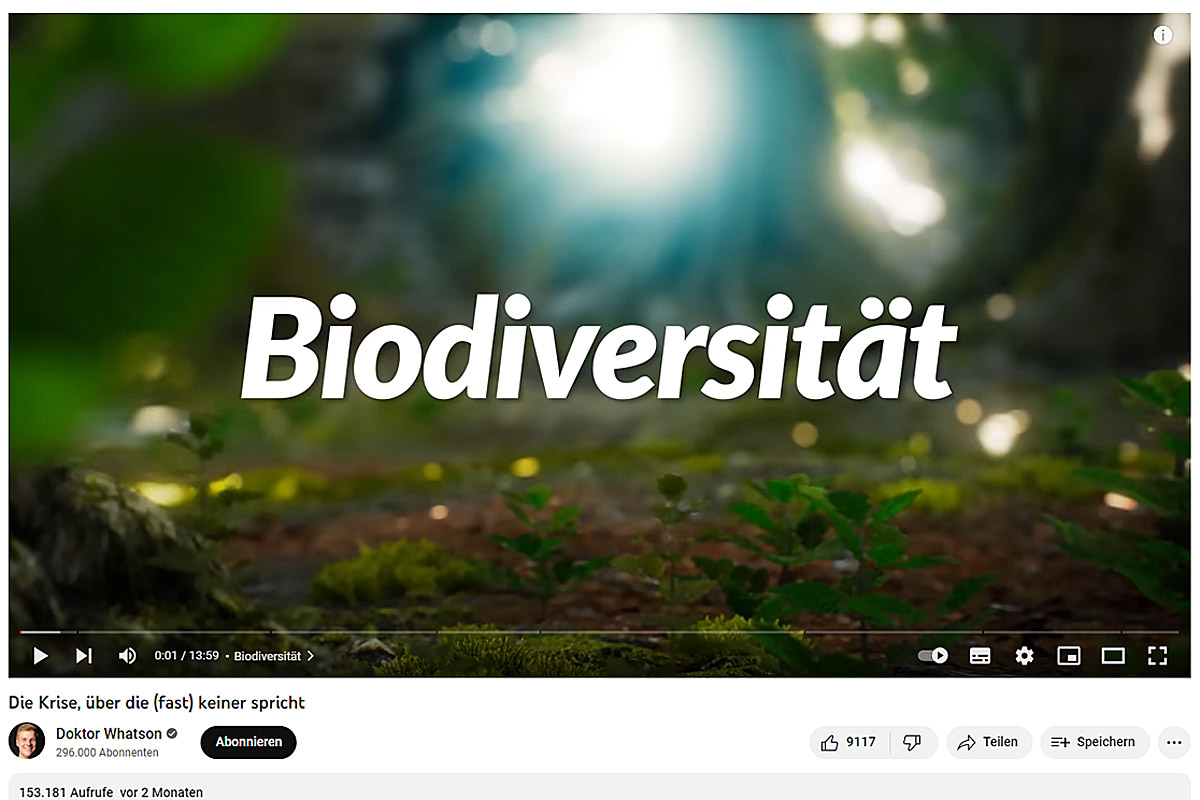
Task: Open the more actions three-dot menu
Action: point(1174,742)
